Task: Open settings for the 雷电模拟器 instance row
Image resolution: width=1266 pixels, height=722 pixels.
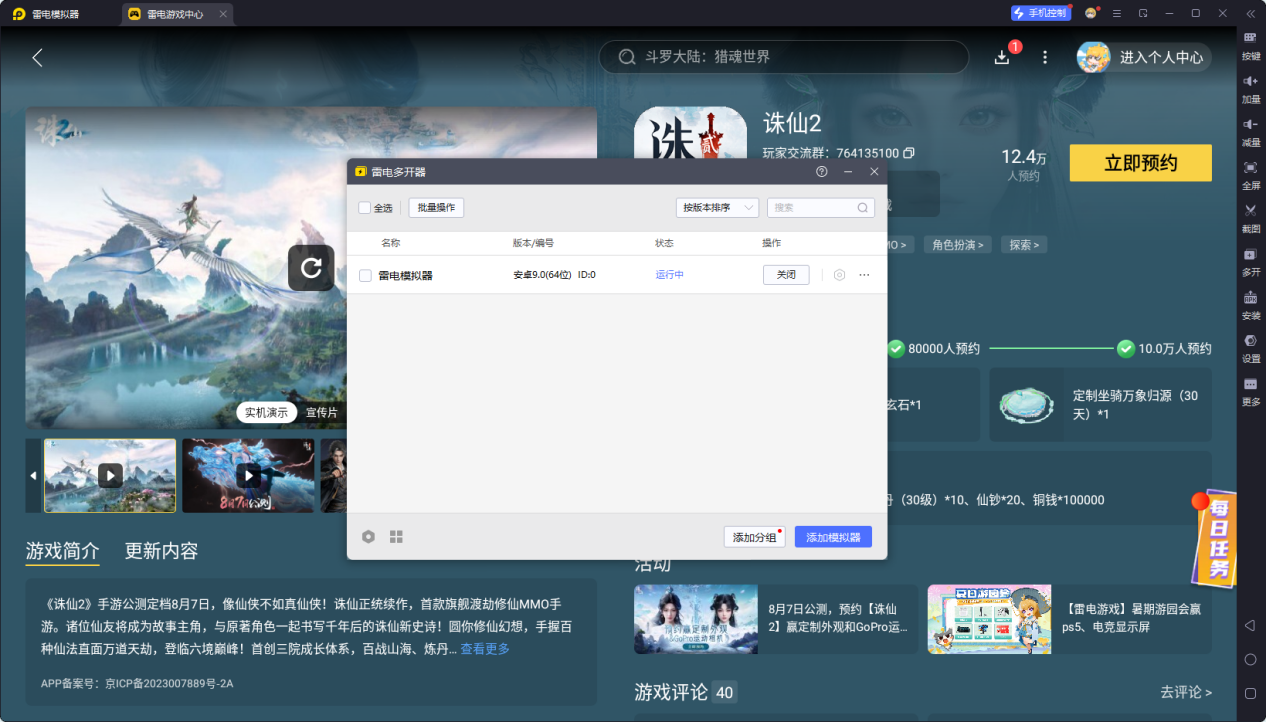Action: [x=839, y=275]
